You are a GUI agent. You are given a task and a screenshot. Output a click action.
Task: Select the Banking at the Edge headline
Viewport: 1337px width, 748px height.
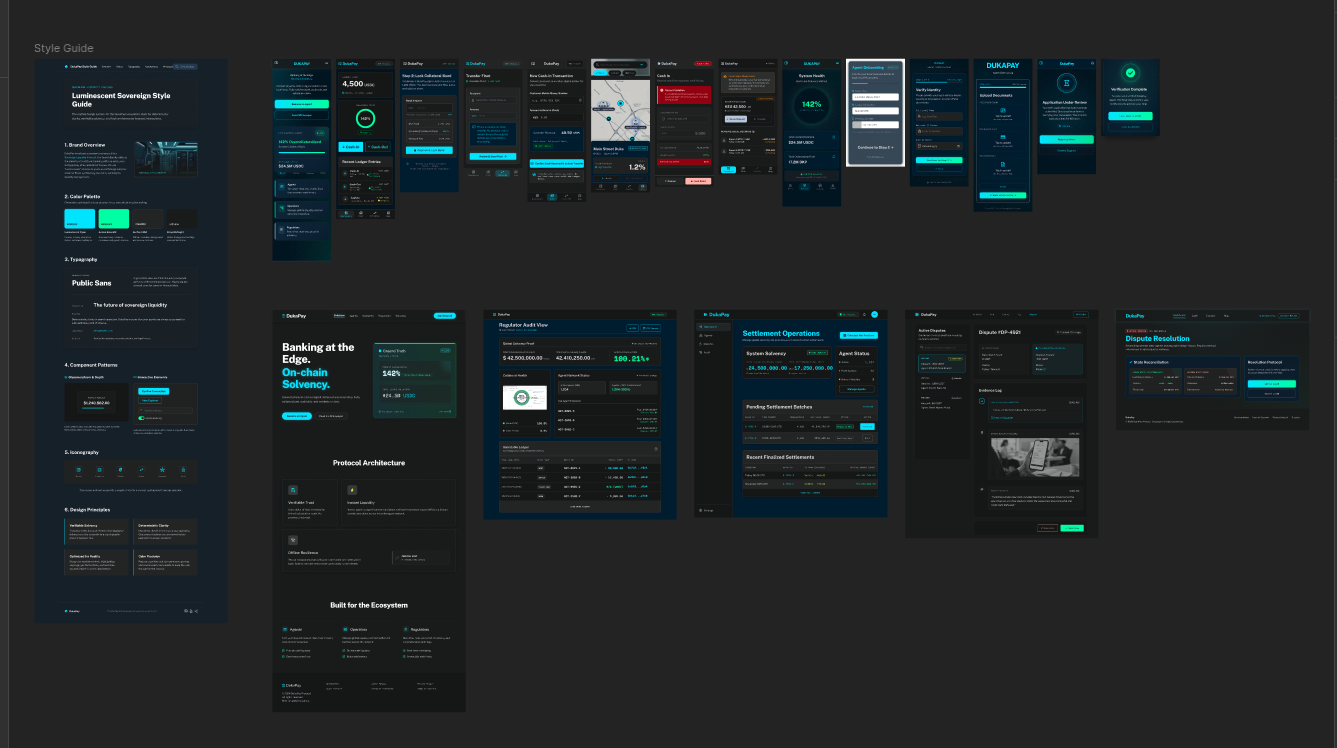[x=318, y=353]
